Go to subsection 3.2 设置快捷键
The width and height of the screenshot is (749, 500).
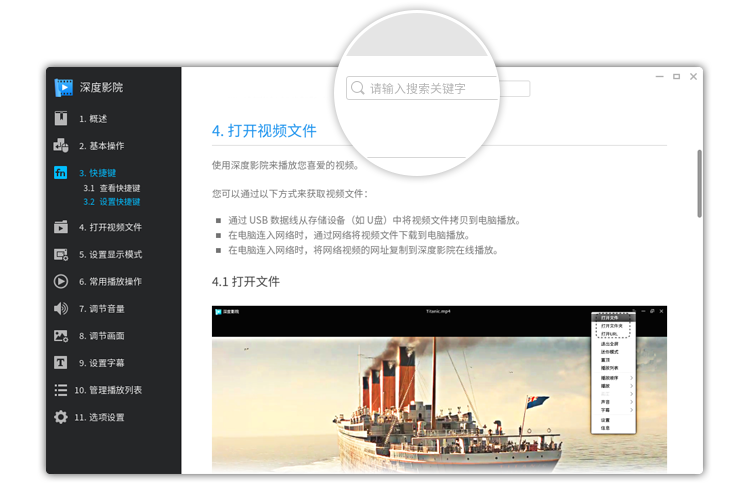point(112,202)
